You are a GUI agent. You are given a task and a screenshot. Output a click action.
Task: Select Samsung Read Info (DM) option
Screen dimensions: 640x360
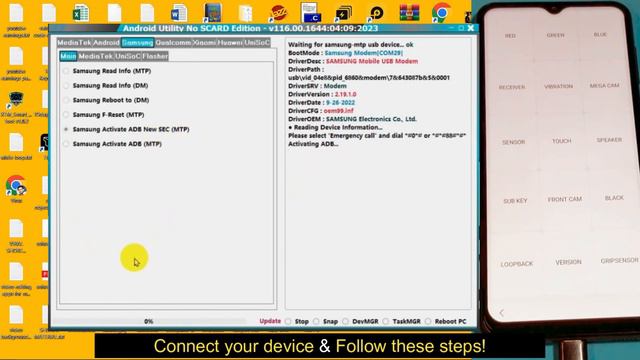[107, 86]
